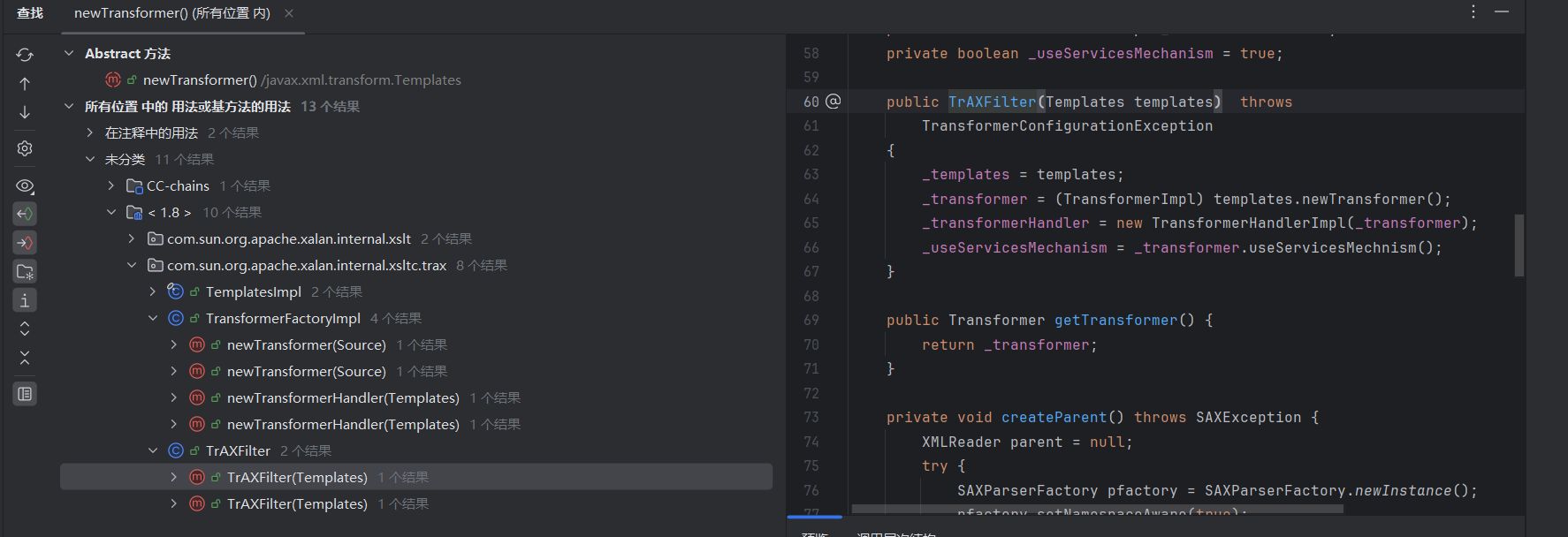
Task: Click the collapse all icon
Action: click(x=25, y=358)
